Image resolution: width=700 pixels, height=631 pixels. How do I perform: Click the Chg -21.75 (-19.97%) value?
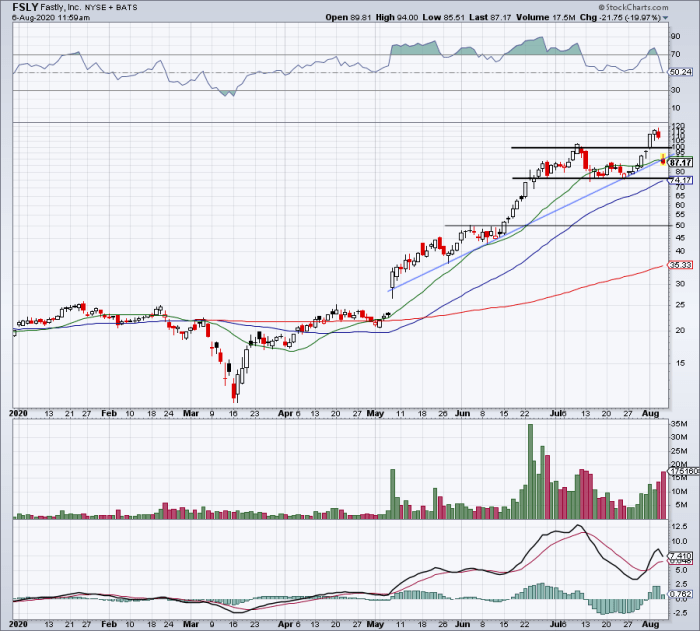coord(620,17)
